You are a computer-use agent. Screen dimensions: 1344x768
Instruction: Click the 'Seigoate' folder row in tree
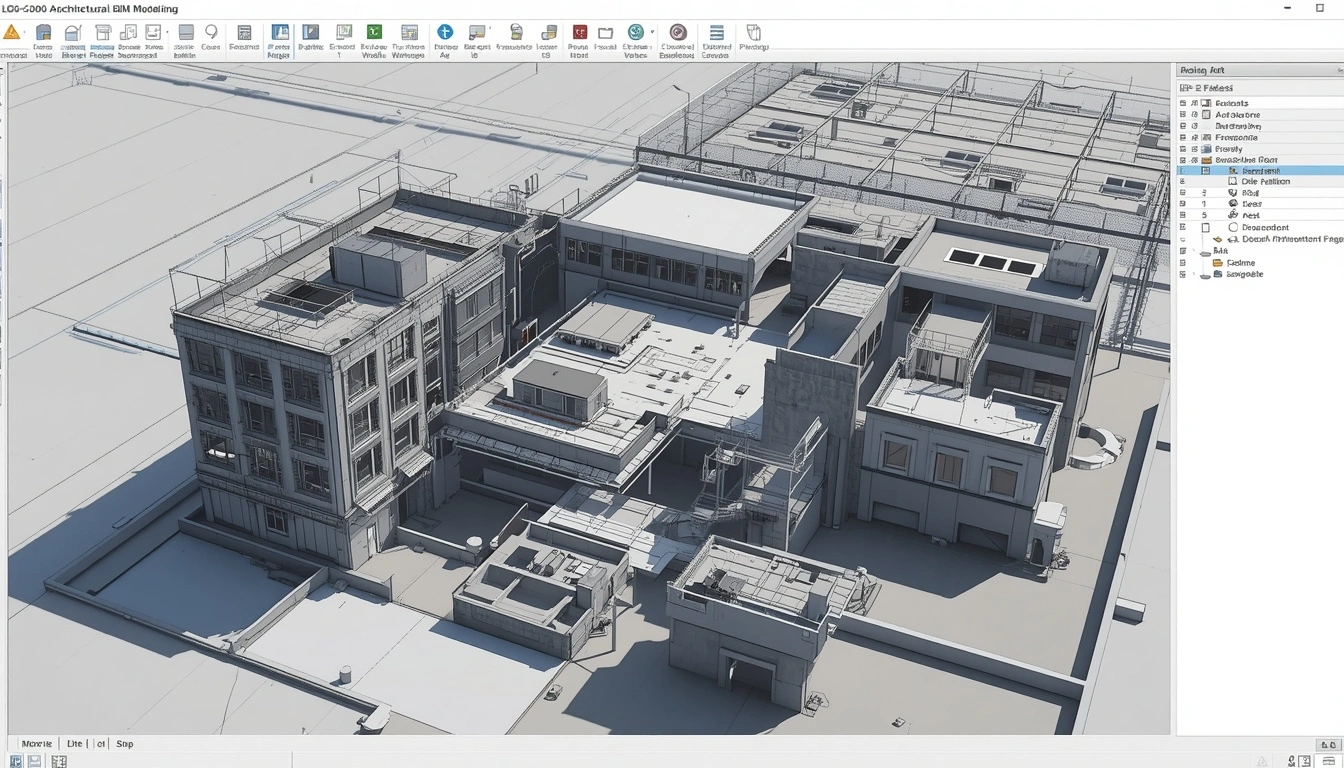point(1261,274)
